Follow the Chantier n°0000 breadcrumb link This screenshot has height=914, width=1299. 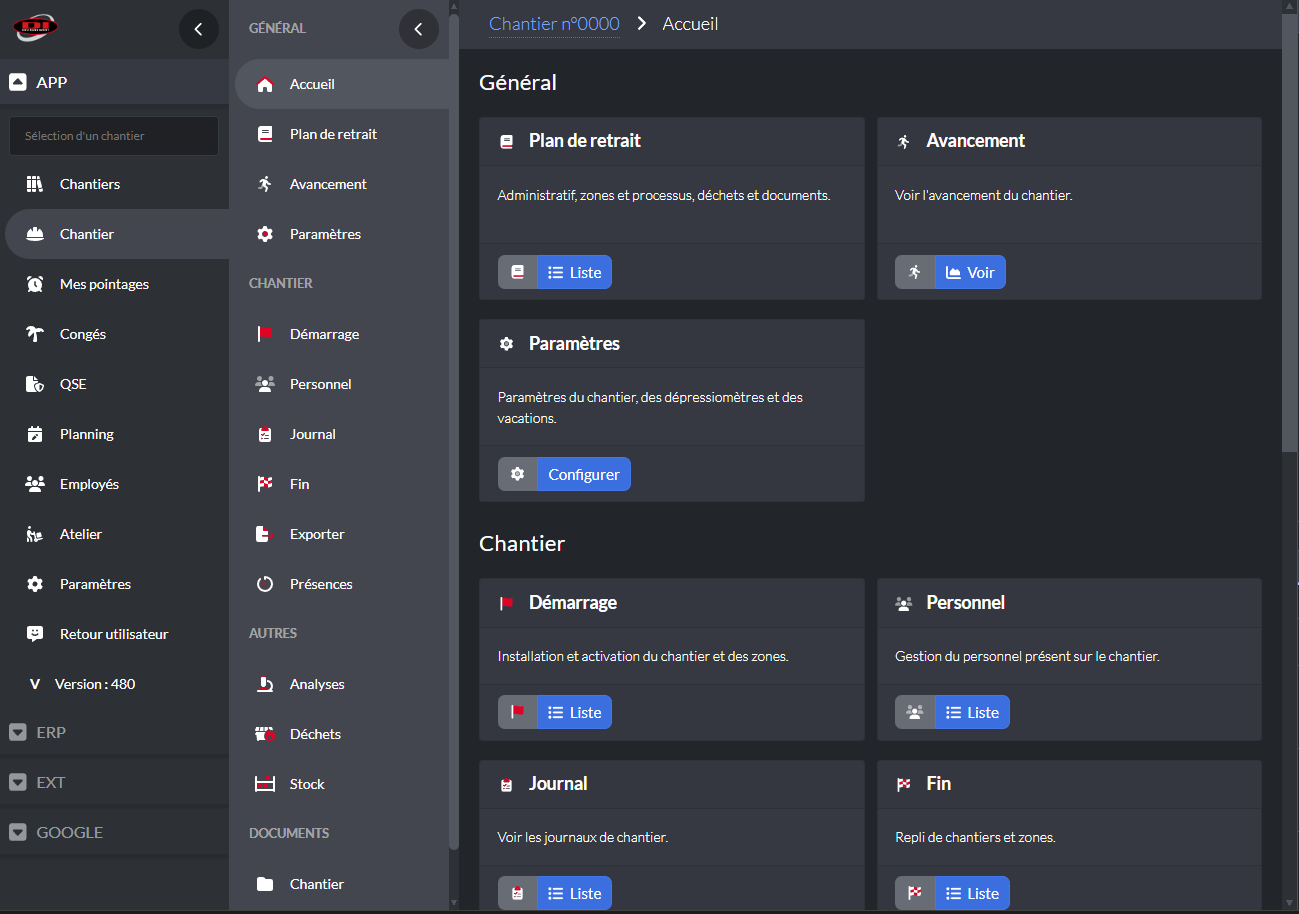554,24
